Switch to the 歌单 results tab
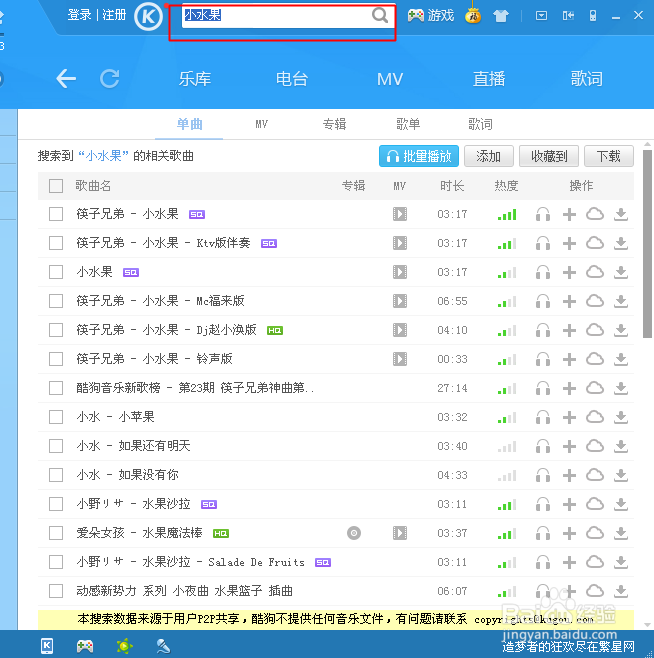The image size is (654, 658). (408, 124)
